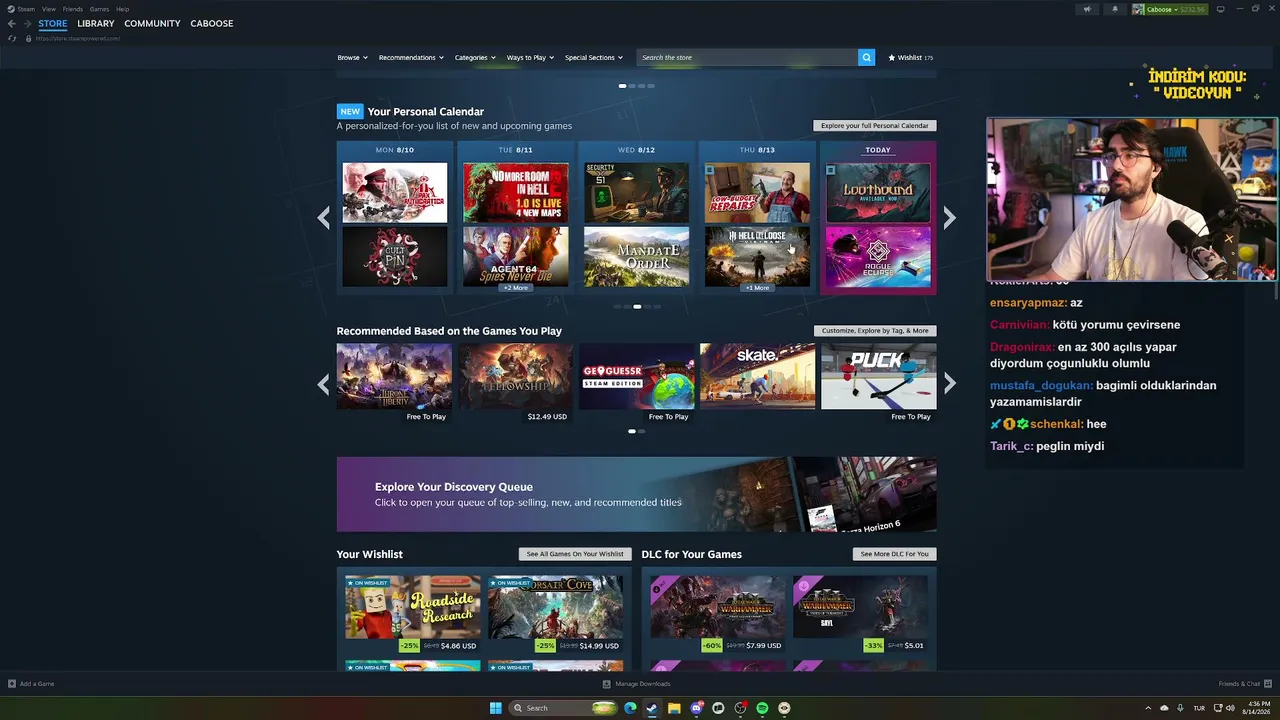Image resolution: width=1280 pixels, height=720 pixels.
Task: Open the Explore Your Discovery Queue banner
Action: tap(637, 494)
